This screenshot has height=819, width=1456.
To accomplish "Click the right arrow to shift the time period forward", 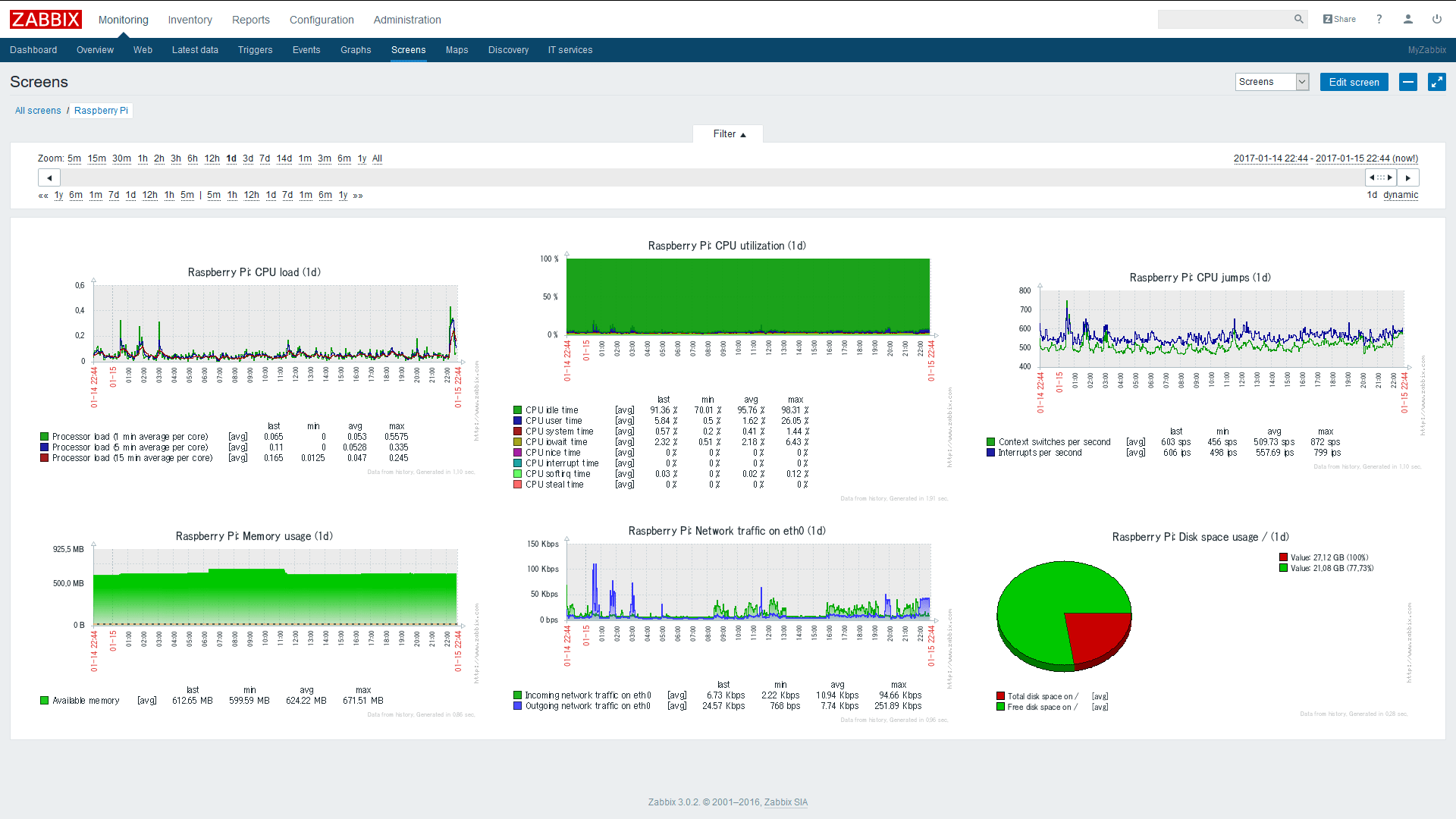I will coord(1408,177).
